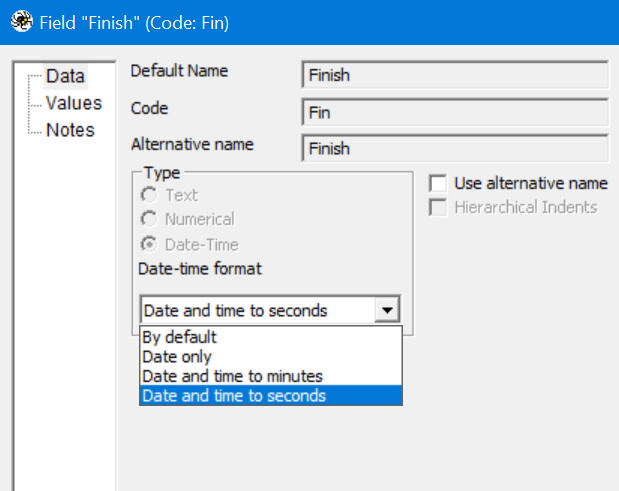Click the Date-time format dropdown arrow

click(x=387, y=310)
